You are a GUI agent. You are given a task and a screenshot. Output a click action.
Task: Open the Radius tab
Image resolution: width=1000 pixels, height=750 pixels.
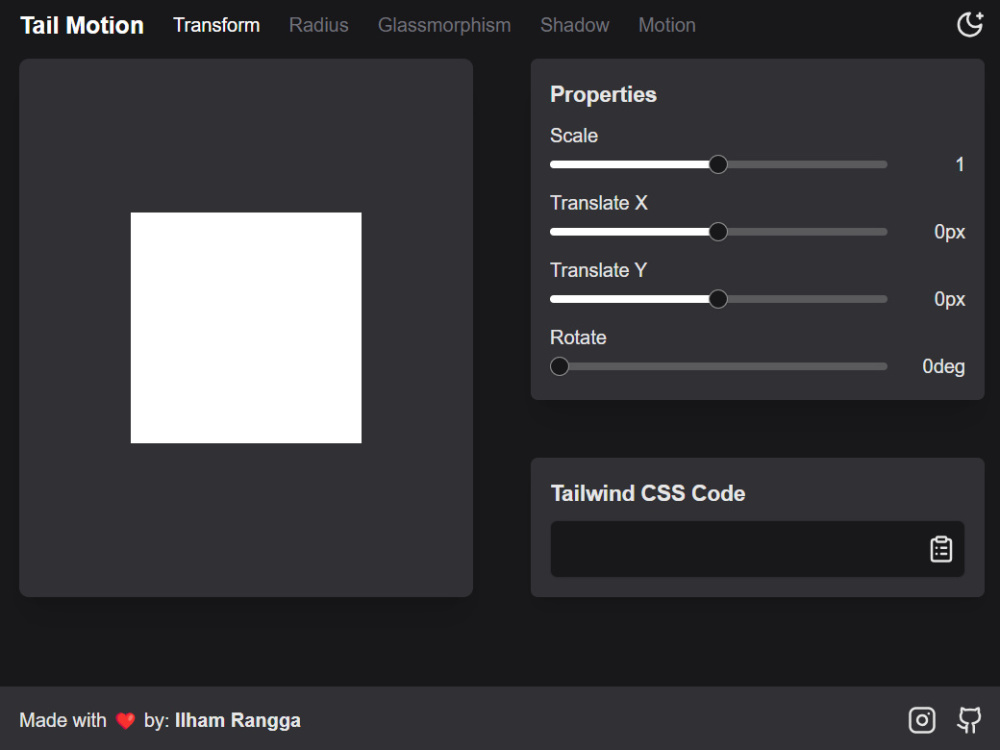point(318,25)
